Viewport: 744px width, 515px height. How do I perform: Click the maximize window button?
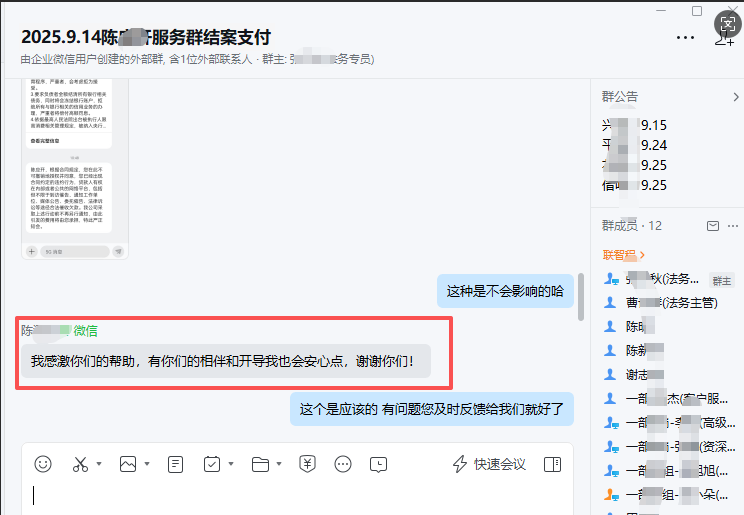(697, 11)
